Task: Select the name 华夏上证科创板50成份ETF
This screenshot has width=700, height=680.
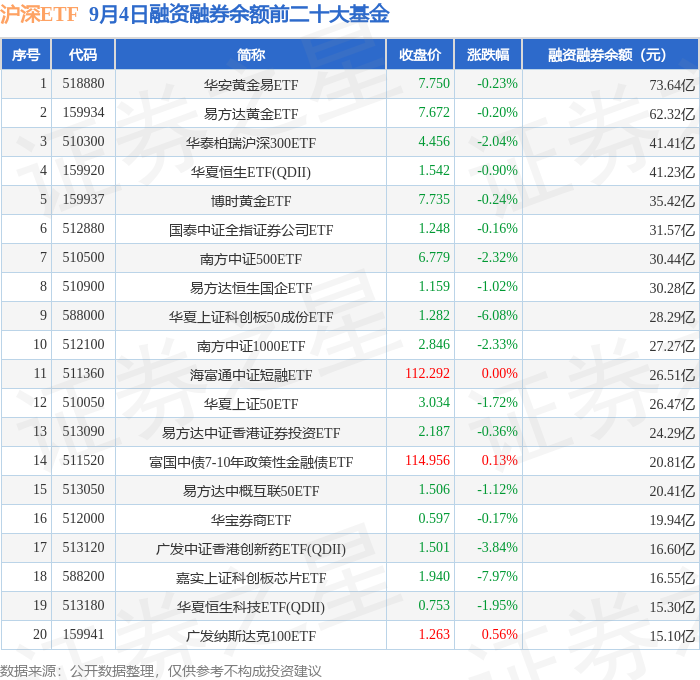Action: (x=251, y=317)
